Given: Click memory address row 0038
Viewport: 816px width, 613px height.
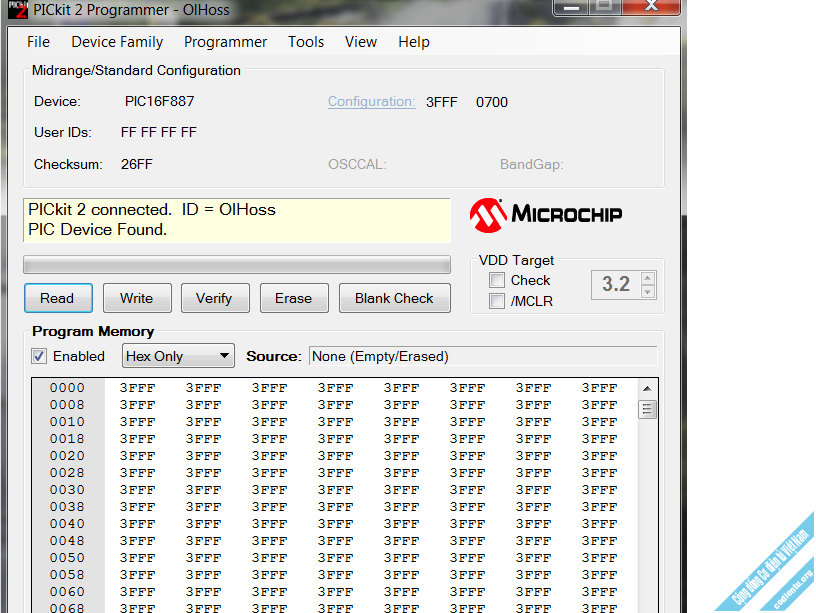Looking at the screenshot, I should pyautogui.click(x=67, y=507).
